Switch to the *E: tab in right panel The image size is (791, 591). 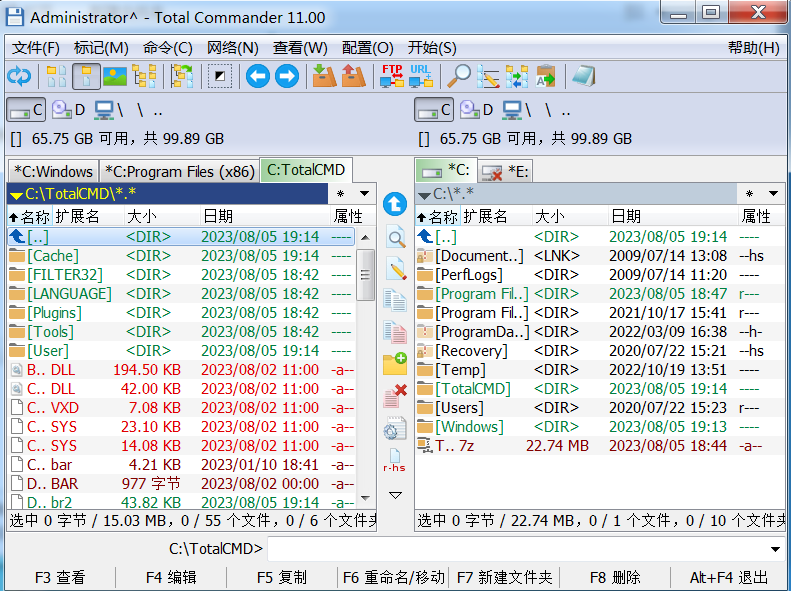click(505, 171)
